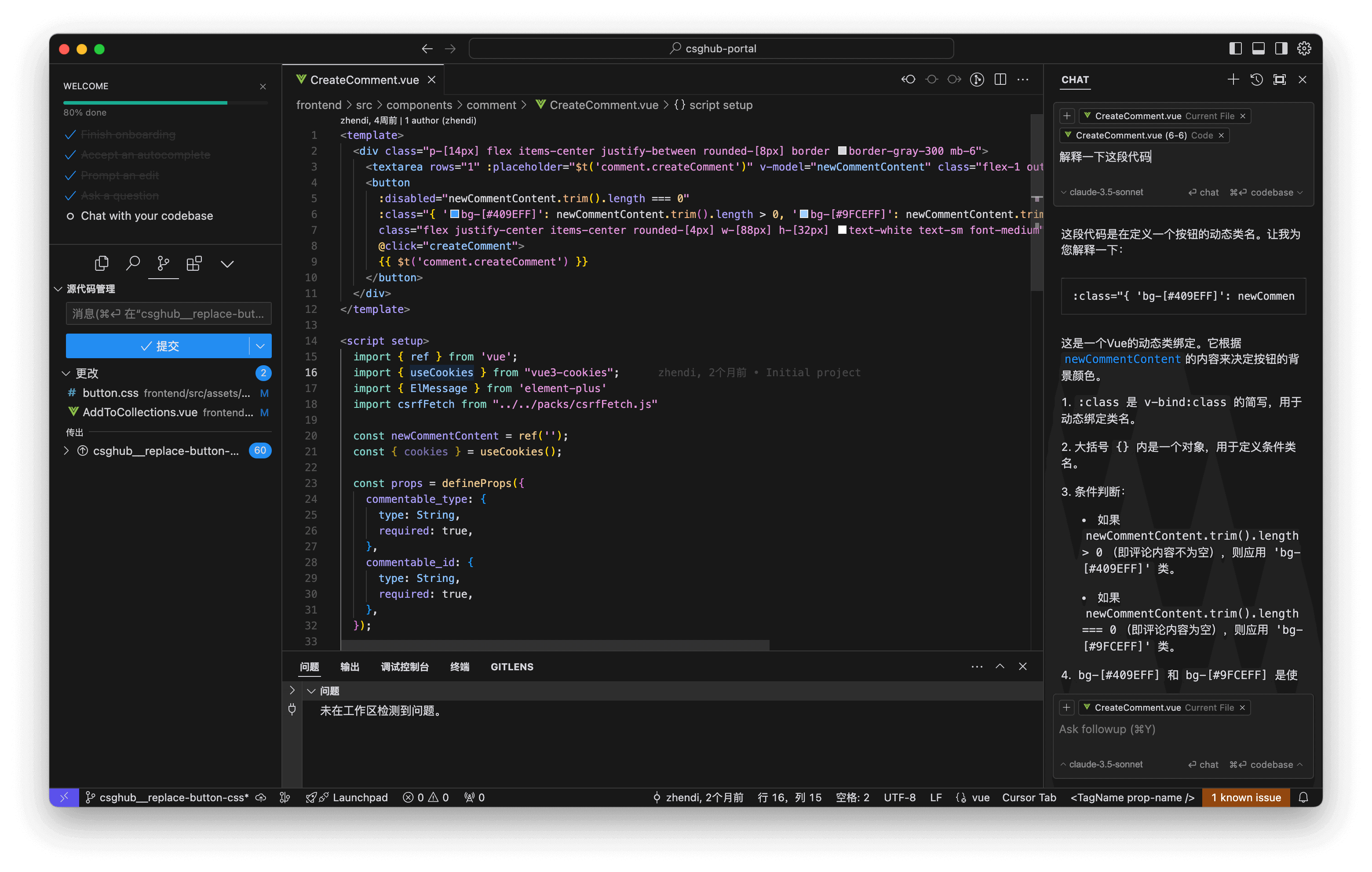Toggle the bottom panel layout icon
Image resolution: width=1372 pixels, height=872 pixels.
pyautogui.click(x=1258, y=48)
